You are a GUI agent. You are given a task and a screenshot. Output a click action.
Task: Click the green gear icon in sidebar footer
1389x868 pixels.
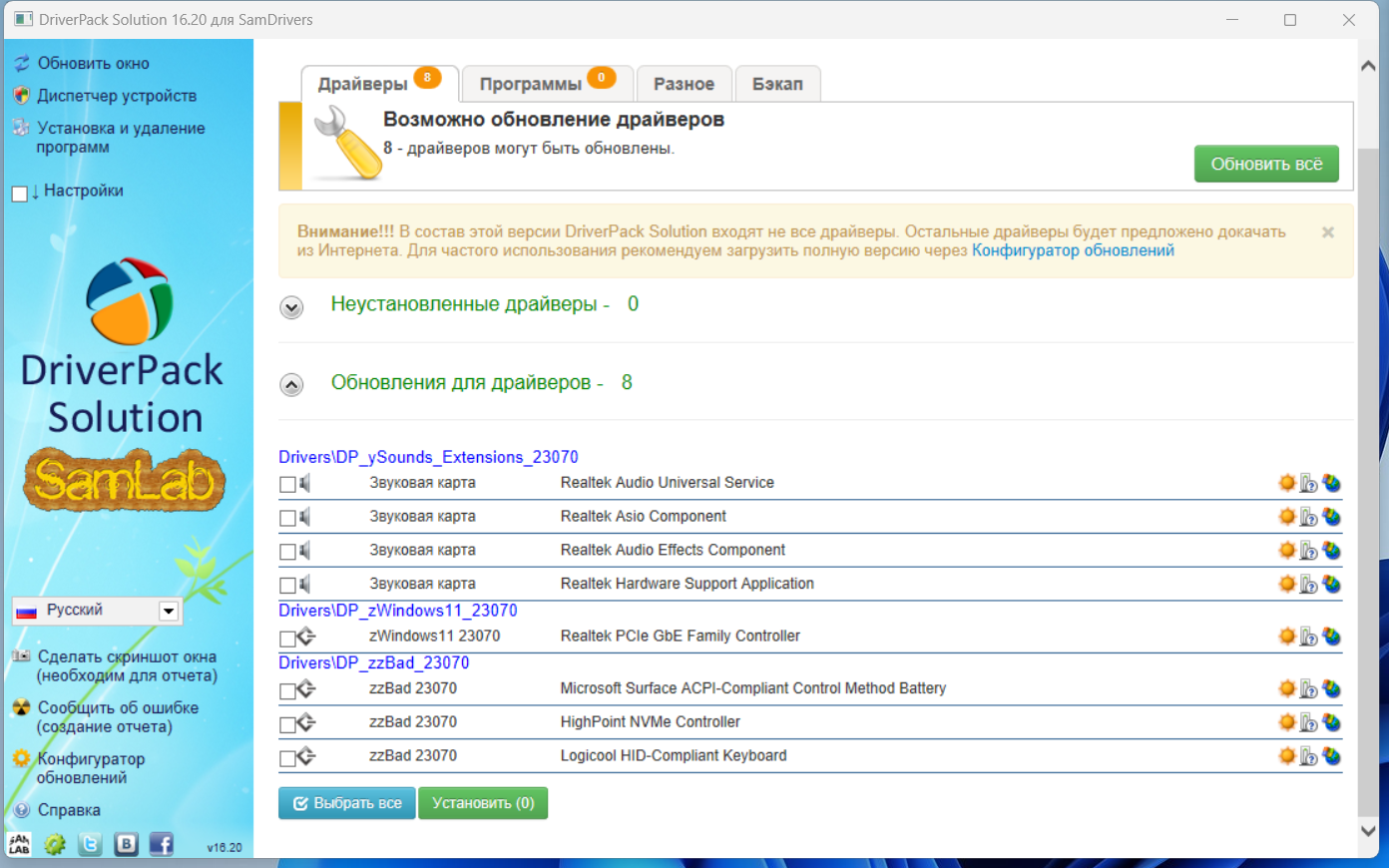[55, 844]
